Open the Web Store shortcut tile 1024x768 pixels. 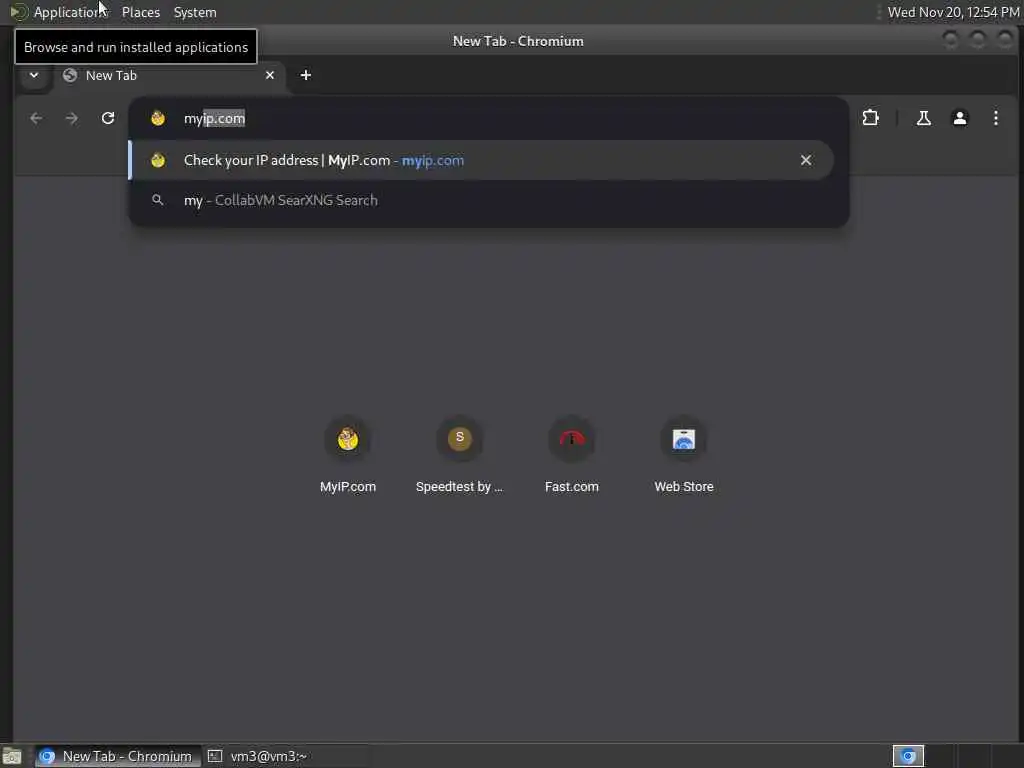click(x=684, y=456)
